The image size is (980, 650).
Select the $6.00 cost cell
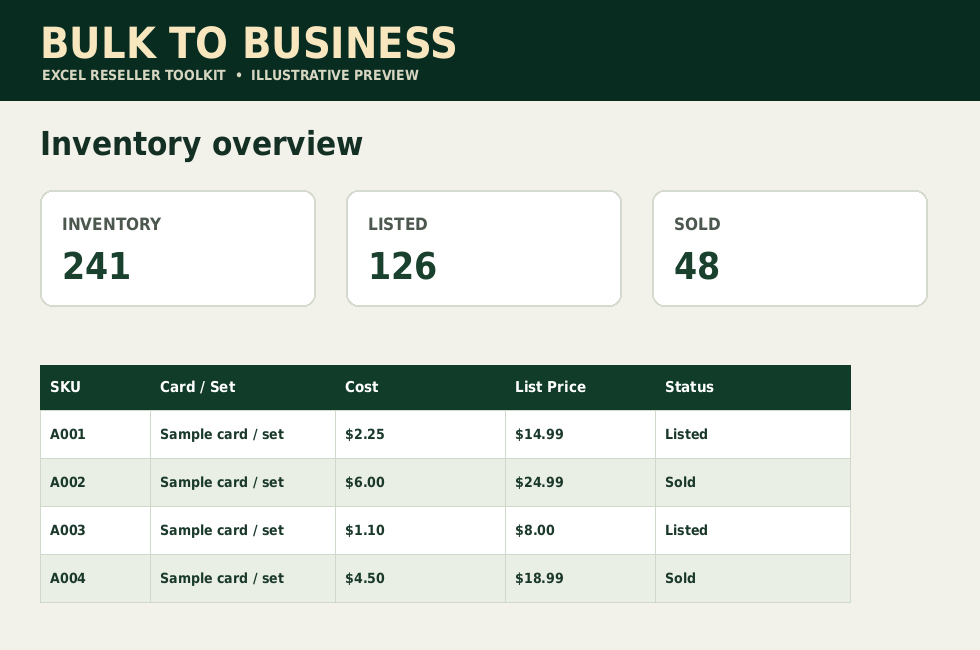click(x=420, y=482)
